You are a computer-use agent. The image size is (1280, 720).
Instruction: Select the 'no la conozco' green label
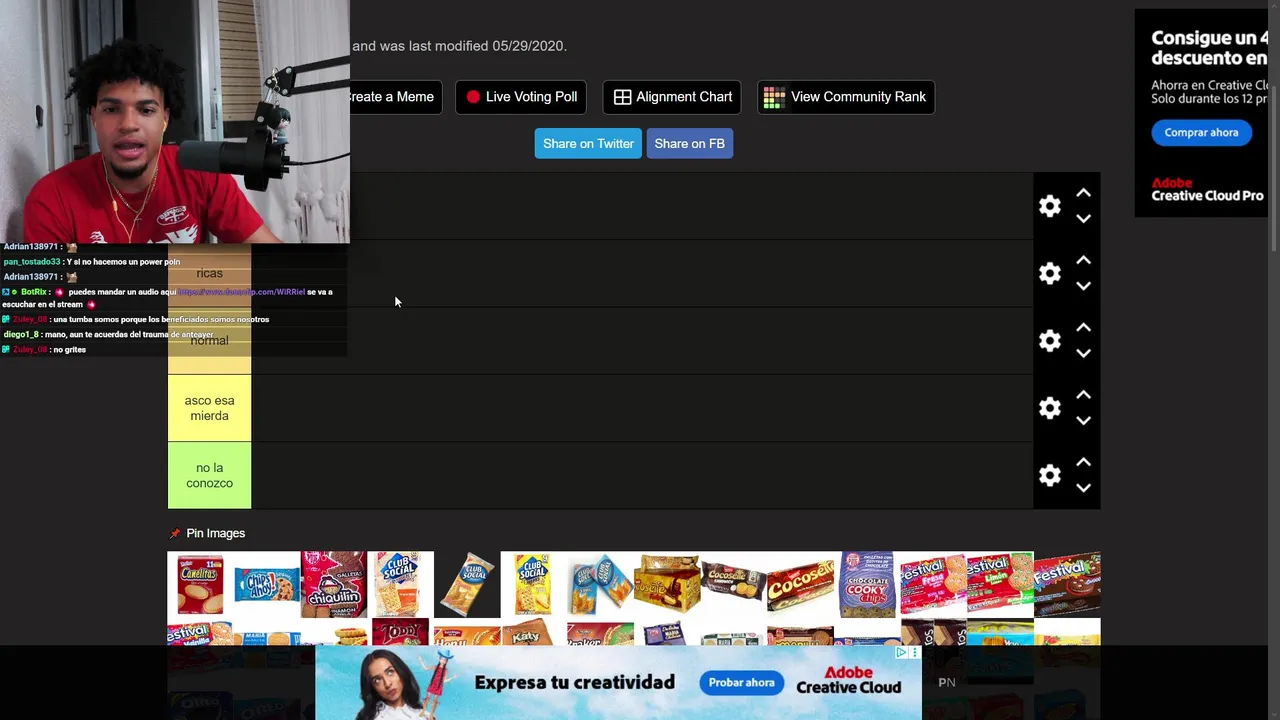(209, 475)
